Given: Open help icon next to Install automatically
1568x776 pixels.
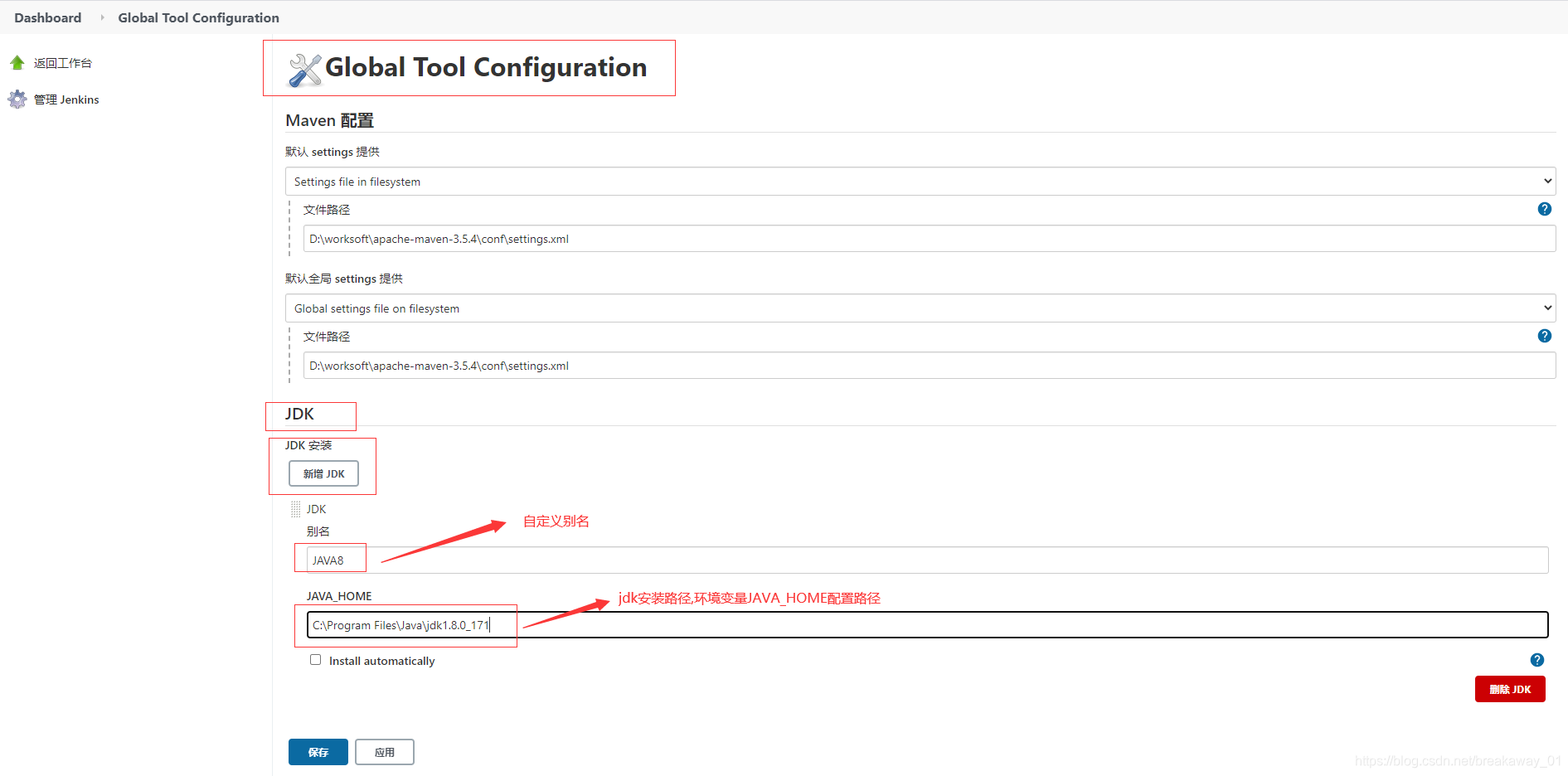Looking at the screenshot, I should click(x=1536, y=660).
